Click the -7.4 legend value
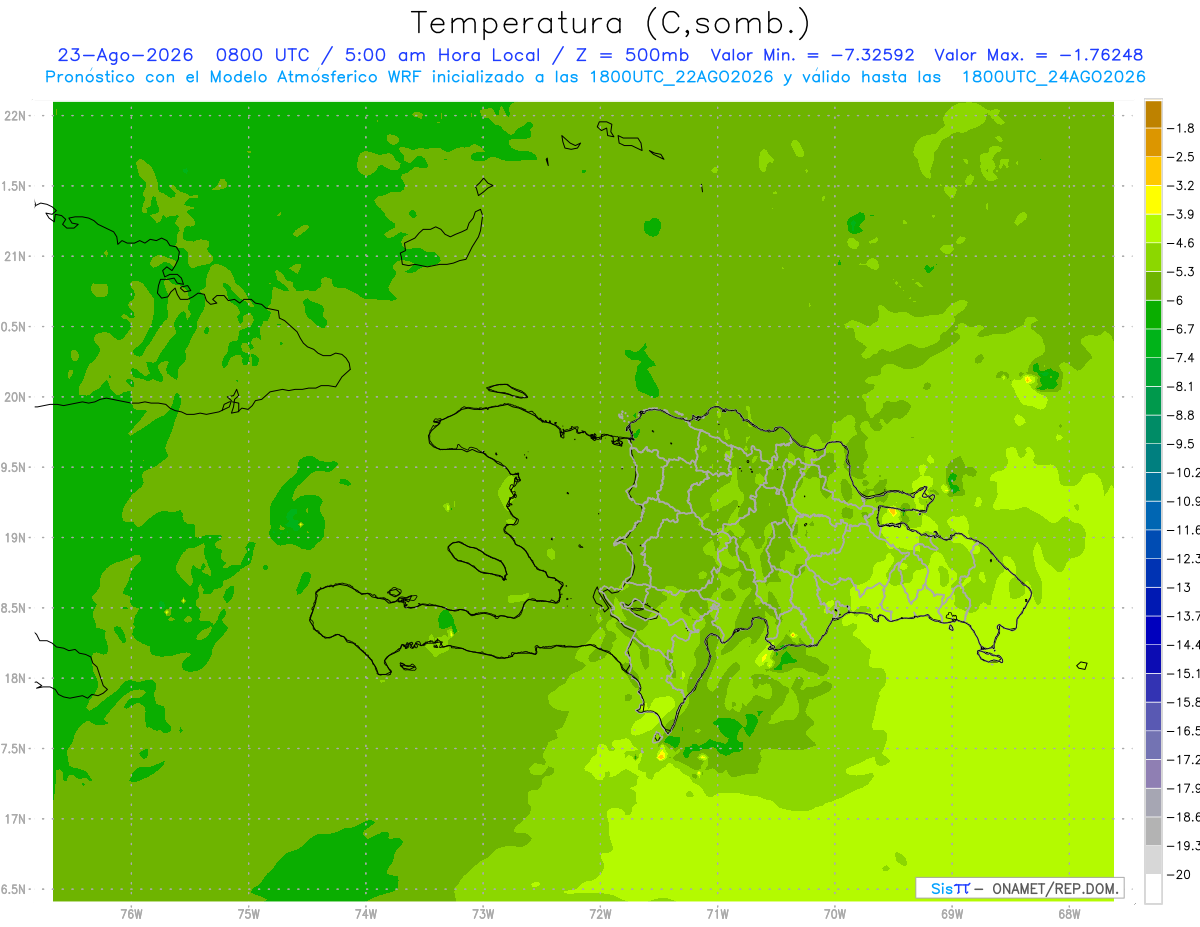This screenshot has width=1200, height=927. click(1181, 358)
